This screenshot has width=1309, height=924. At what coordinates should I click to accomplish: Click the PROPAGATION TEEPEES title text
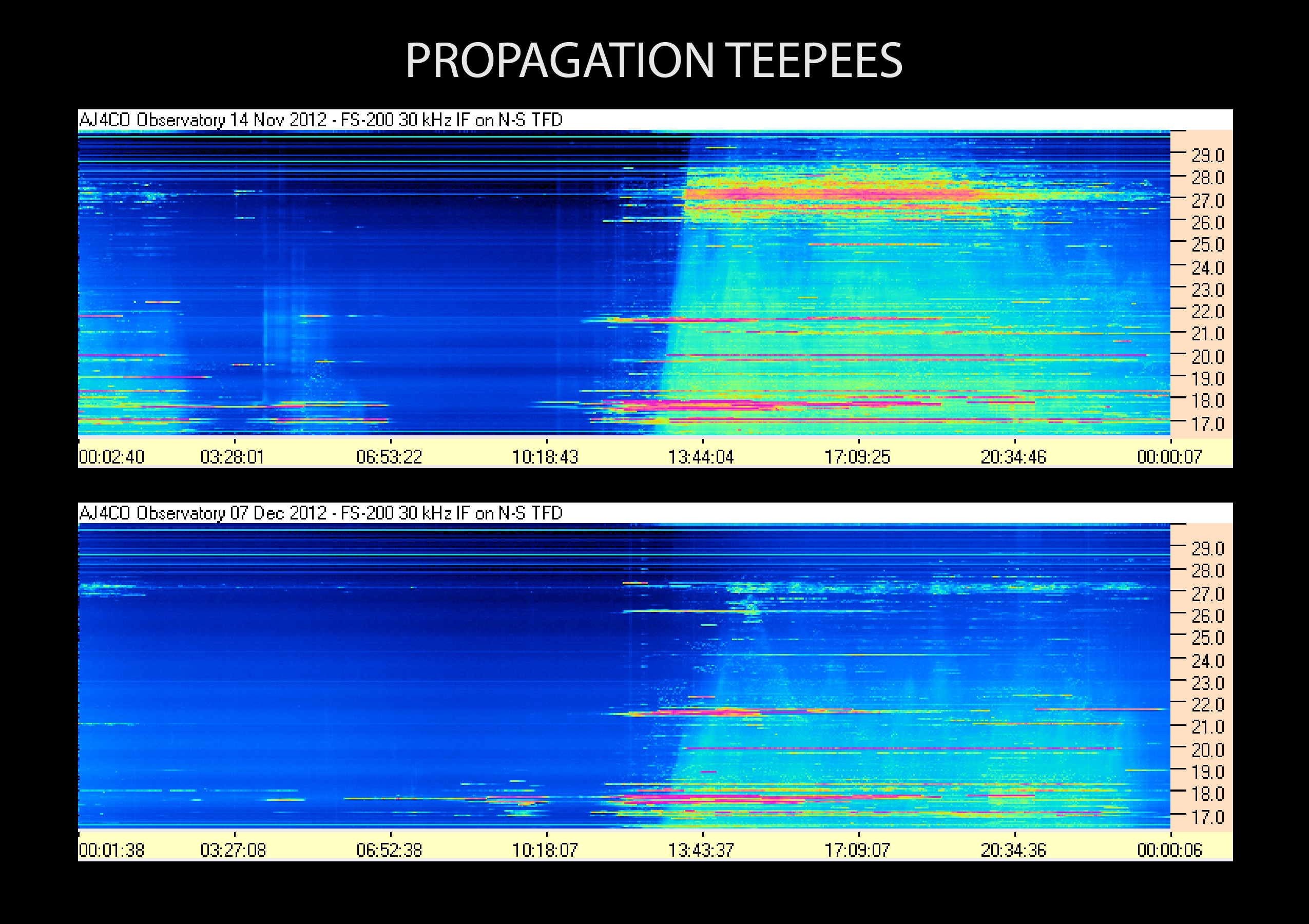pyautogui.click(x=653, y=61)
